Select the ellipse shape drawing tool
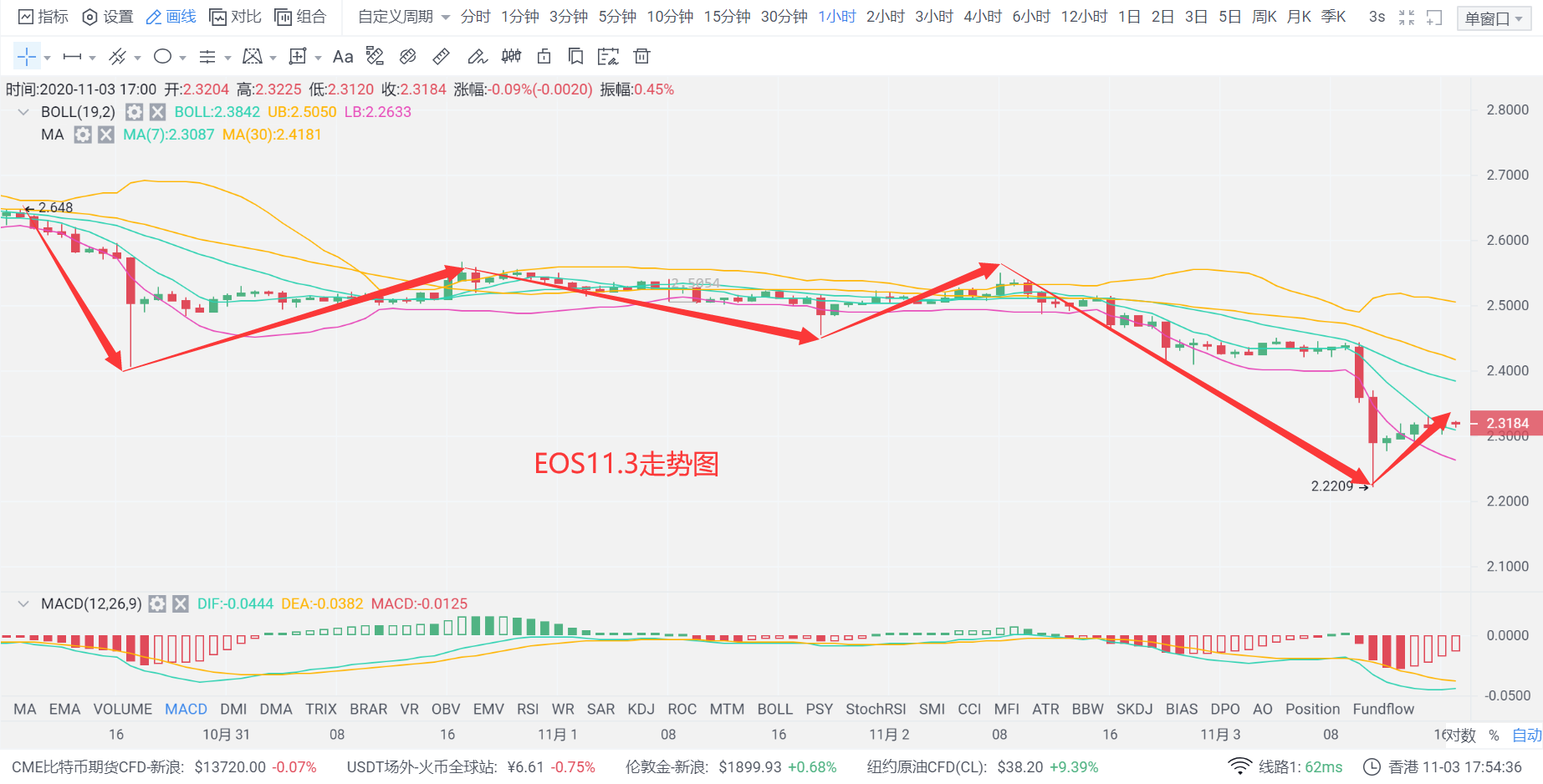The image size is (1543, 784). coord(163,56)
